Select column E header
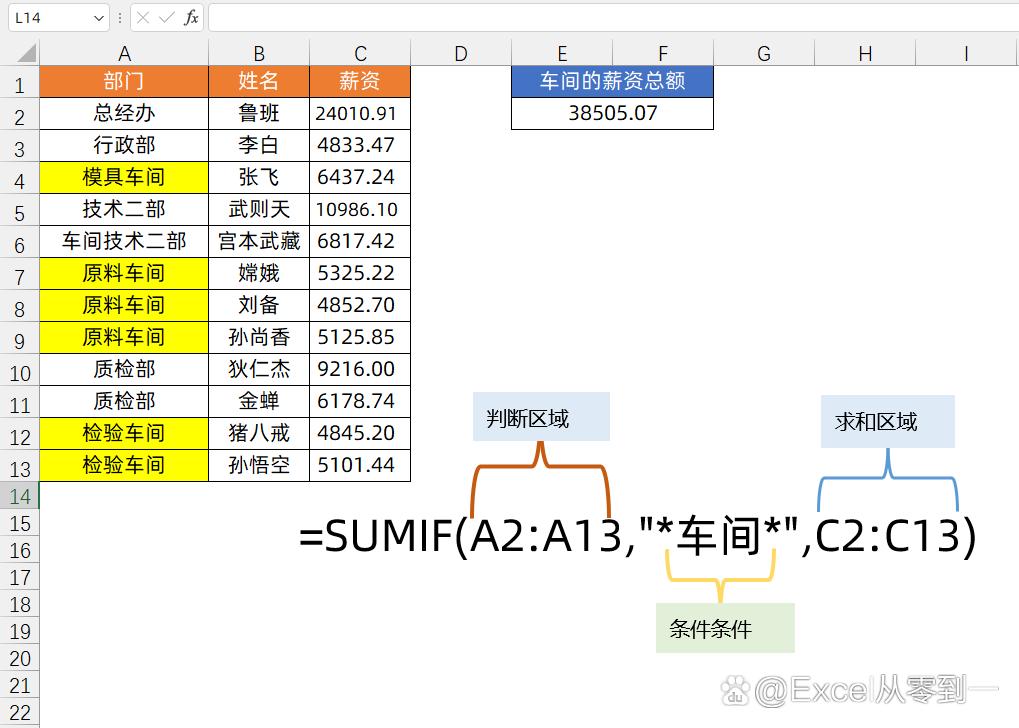Image resolution: width=1019 pixels, height=728 pixels. point(562,53)
